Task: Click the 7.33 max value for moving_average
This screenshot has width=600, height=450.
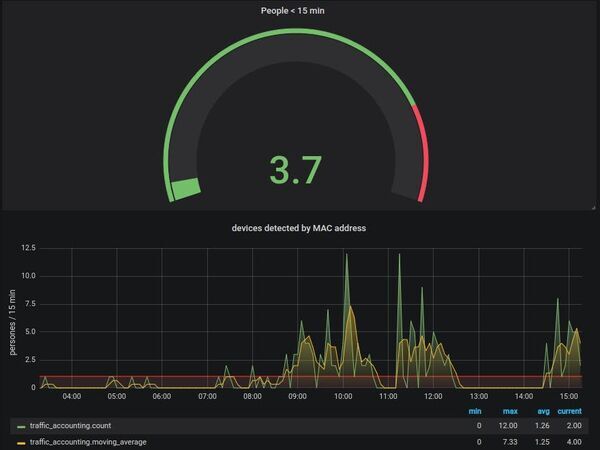Action: (511, 441)
